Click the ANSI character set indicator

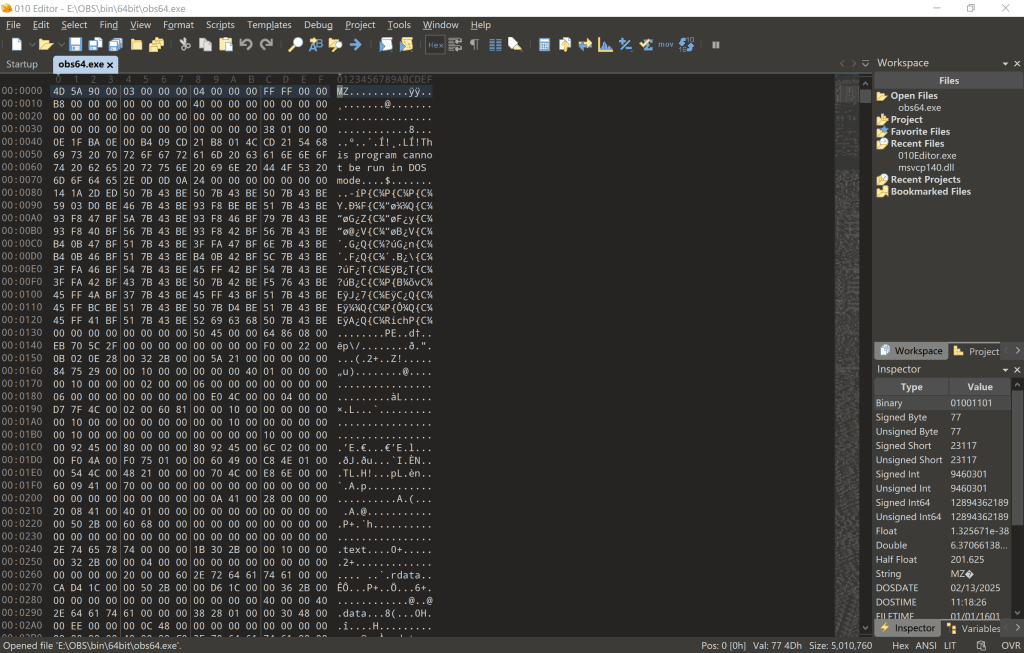(x=926, y=645)
